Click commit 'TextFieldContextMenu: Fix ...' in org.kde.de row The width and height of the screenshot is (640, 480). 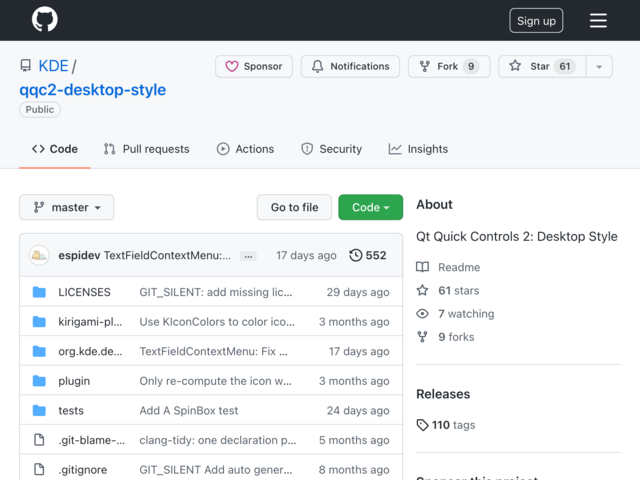(x=213, y=351)
